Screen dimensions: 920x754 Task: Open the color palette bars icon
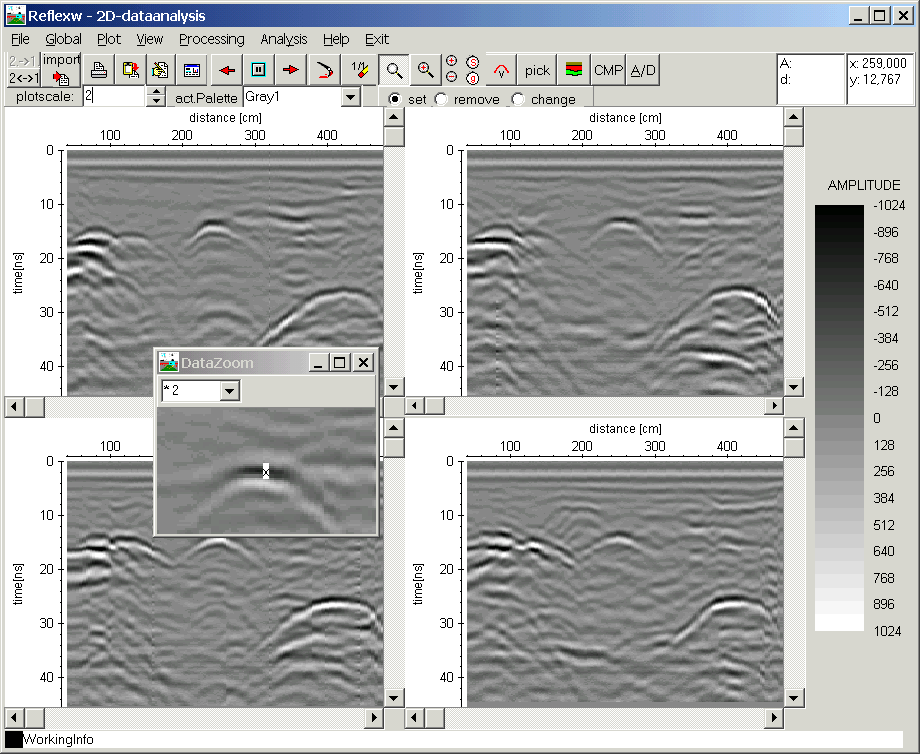point(573,70)
